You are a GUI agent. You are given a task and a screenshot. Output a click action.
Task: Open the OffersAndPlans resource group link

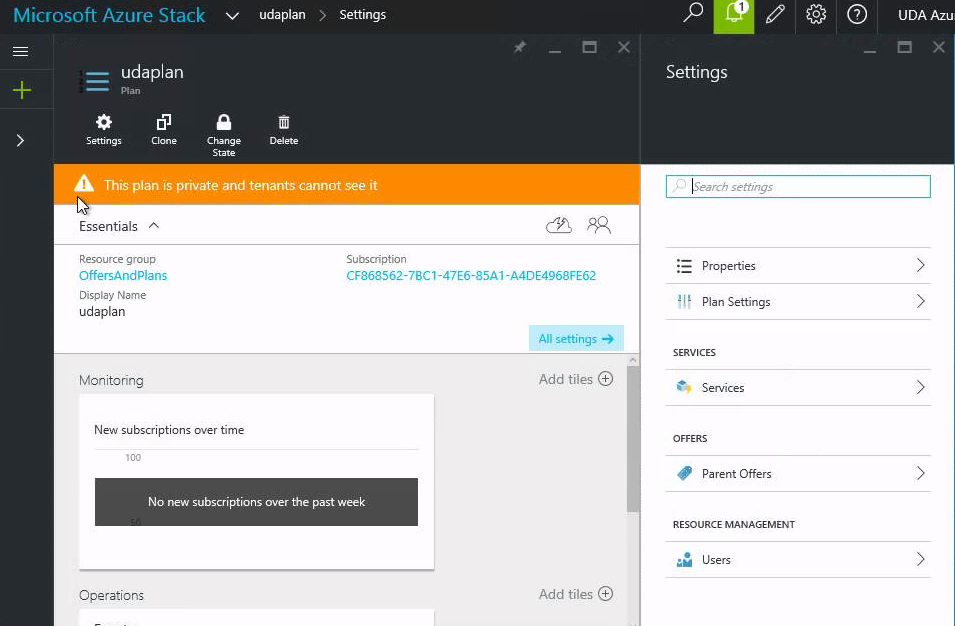(123, 276)
